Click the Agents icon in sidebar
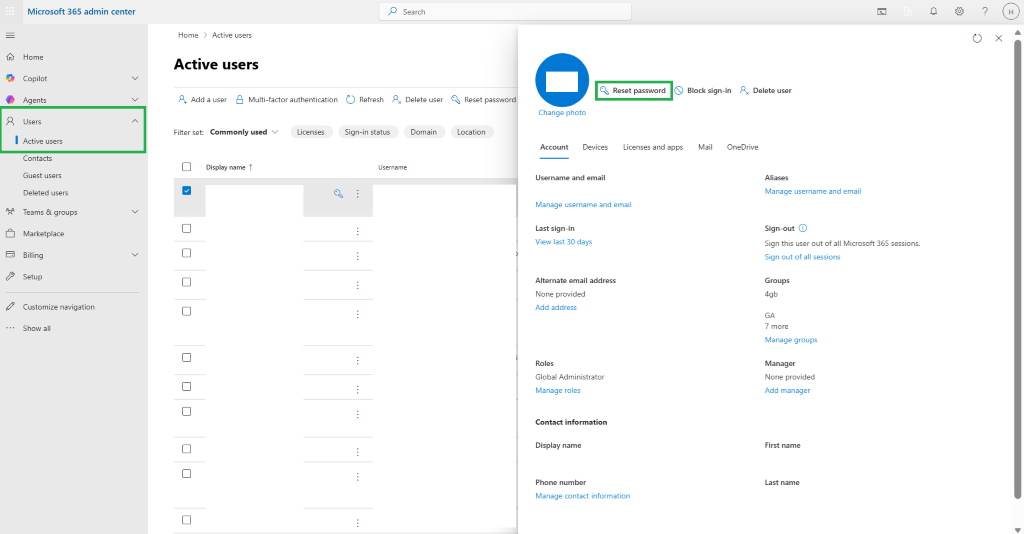This screenshot has height=534, width=1024. point(10,100)
